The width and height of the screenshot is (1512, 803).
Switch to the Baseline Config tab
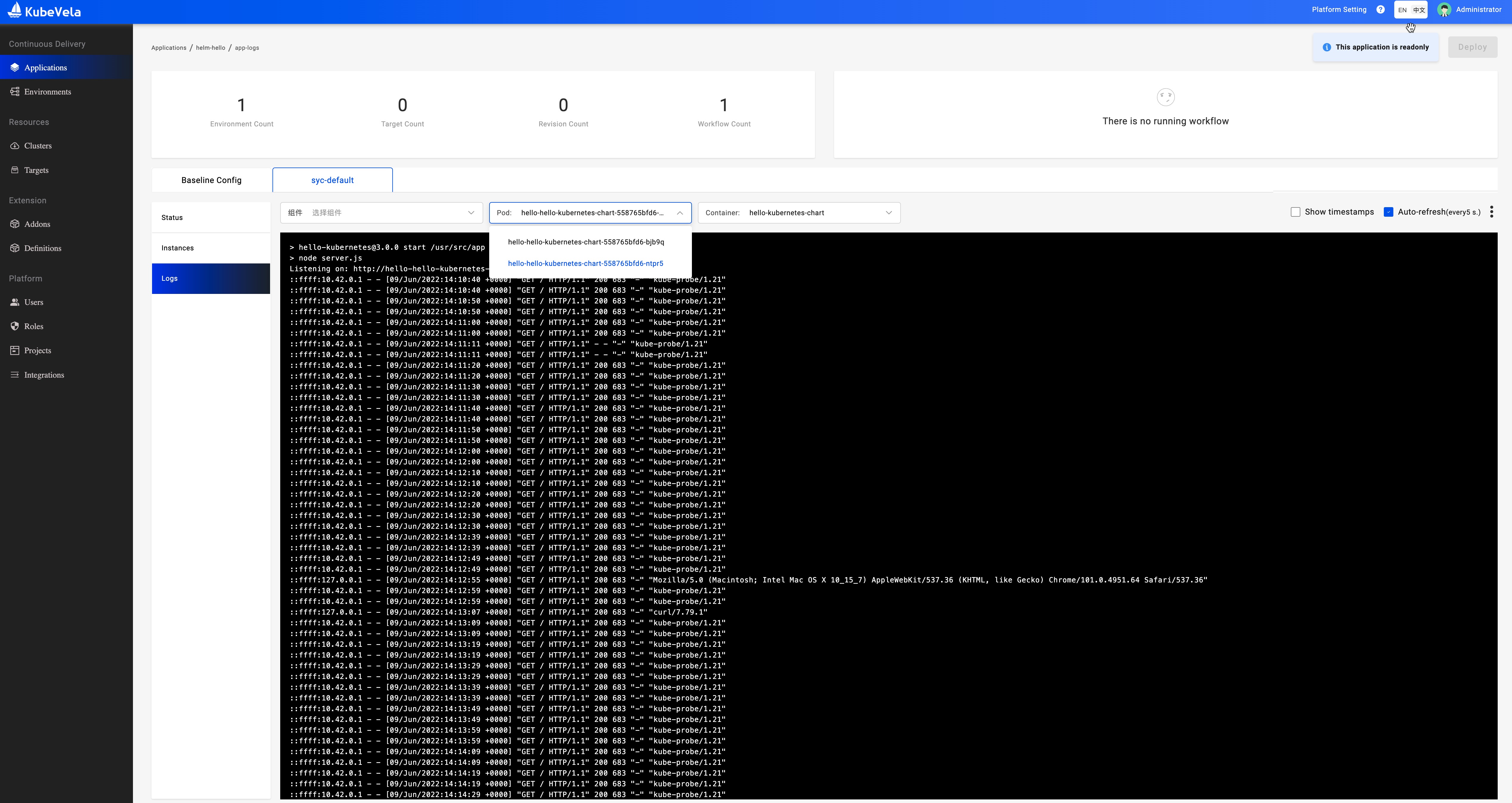[211, 180]
